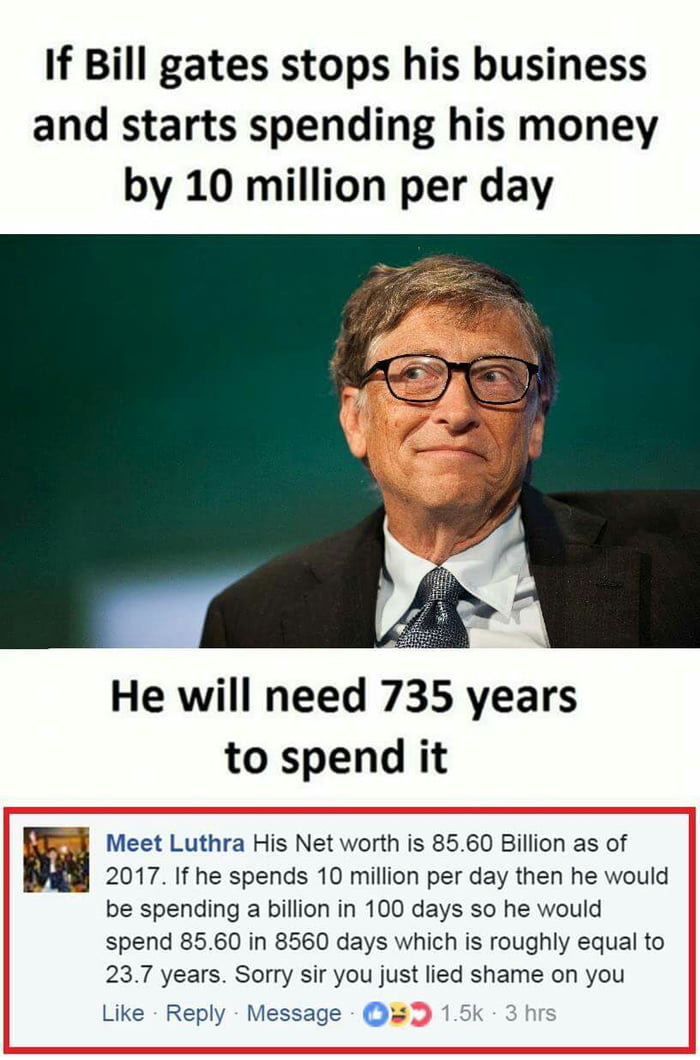Click the 3 hrs comment timestamp

point(531,1013)
